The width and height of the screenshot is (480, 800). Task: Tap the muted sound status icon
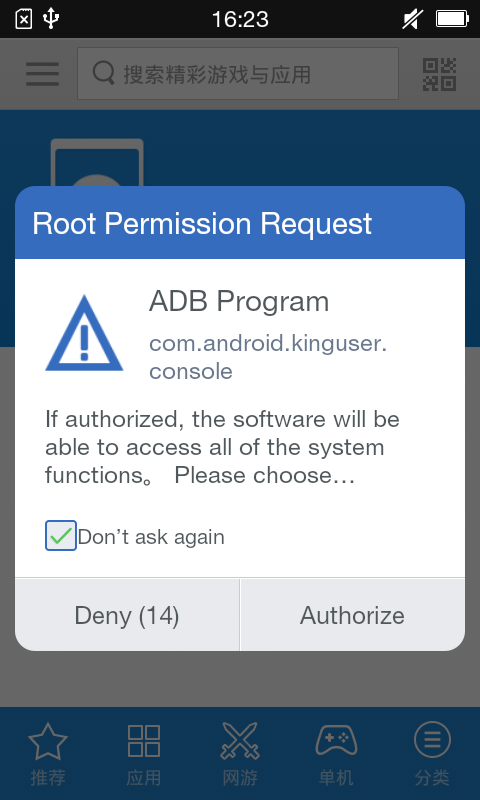click(x=412, y=19)
